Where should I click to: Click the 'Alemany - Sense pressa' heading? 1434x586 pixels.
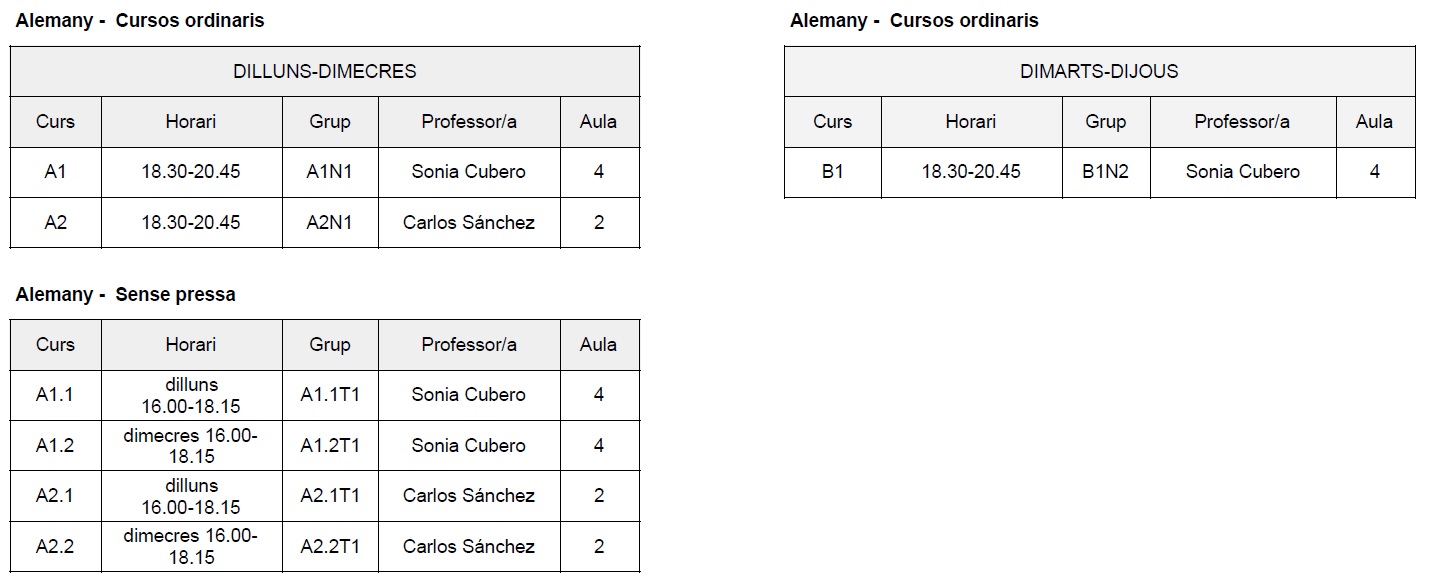126,294
